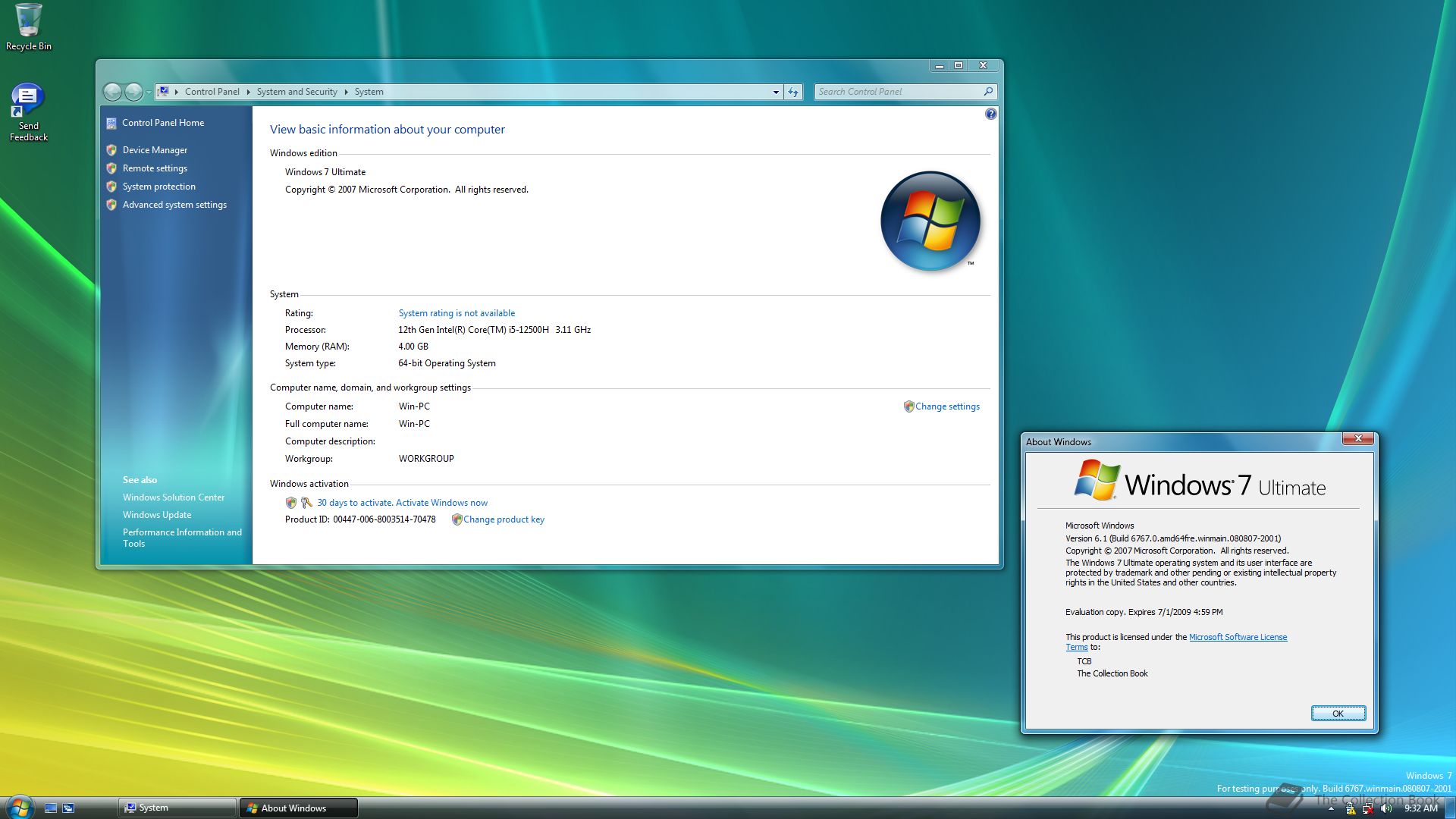
Task: Open Windows Solution Center
Action: (x=174, y=497)
